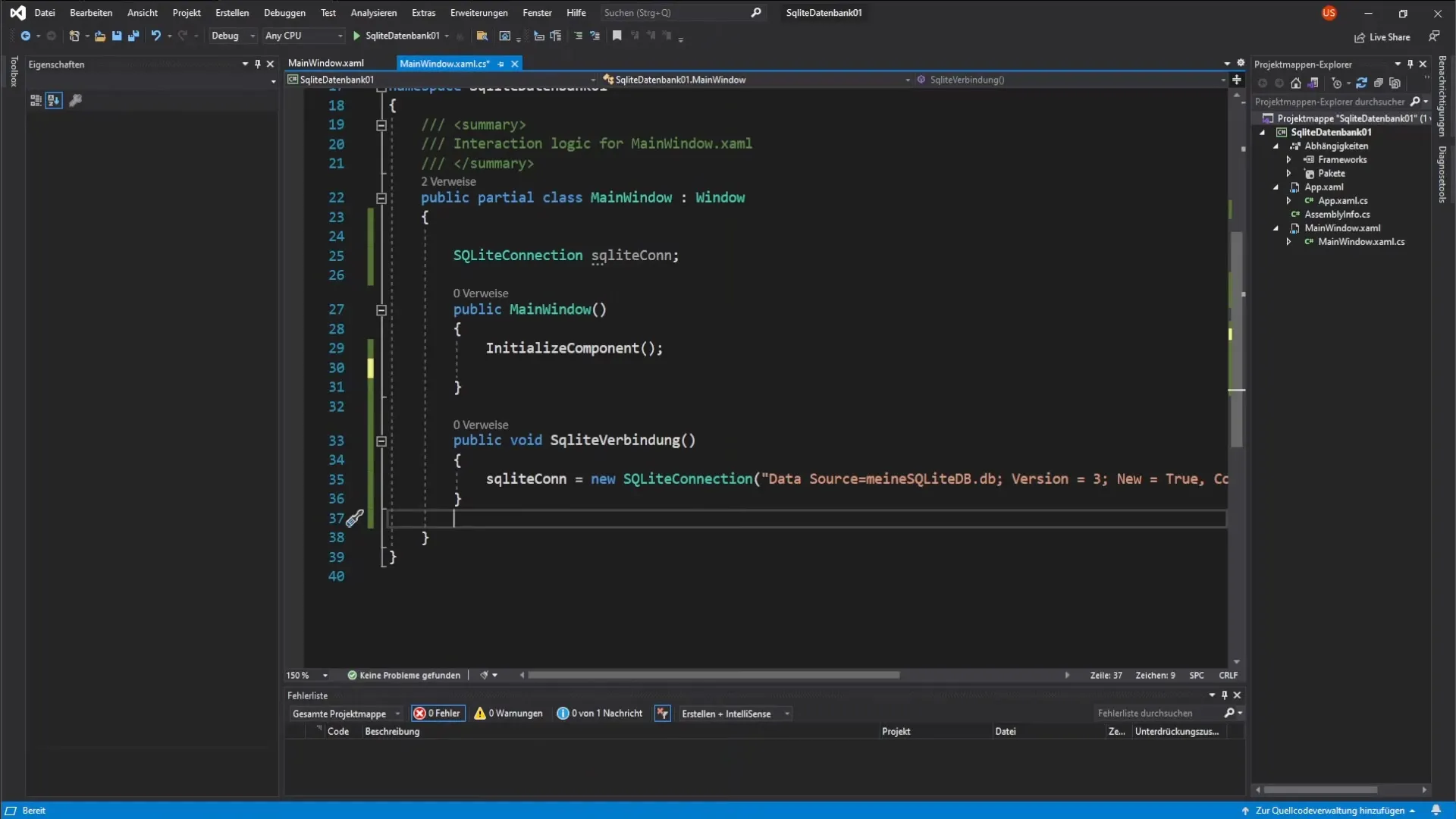Open the Datei menu
The height and width of the screenshot is (819, 1456).
pyautogui.click(x=45, y=13)
